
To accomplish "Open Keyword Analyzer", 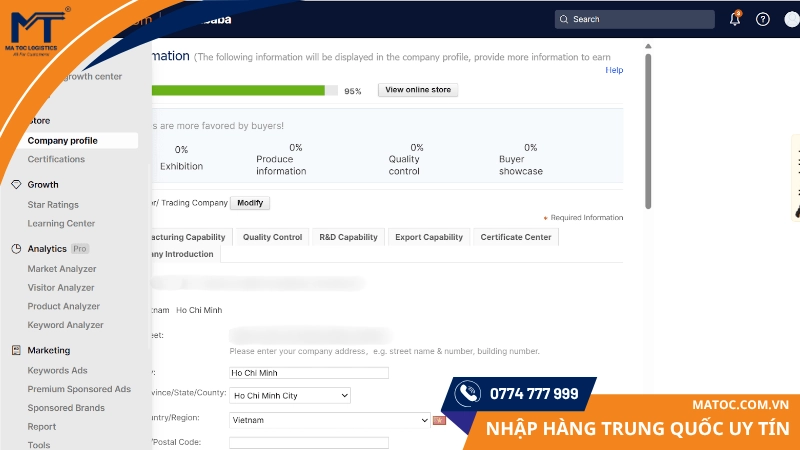I will [65, 325].
